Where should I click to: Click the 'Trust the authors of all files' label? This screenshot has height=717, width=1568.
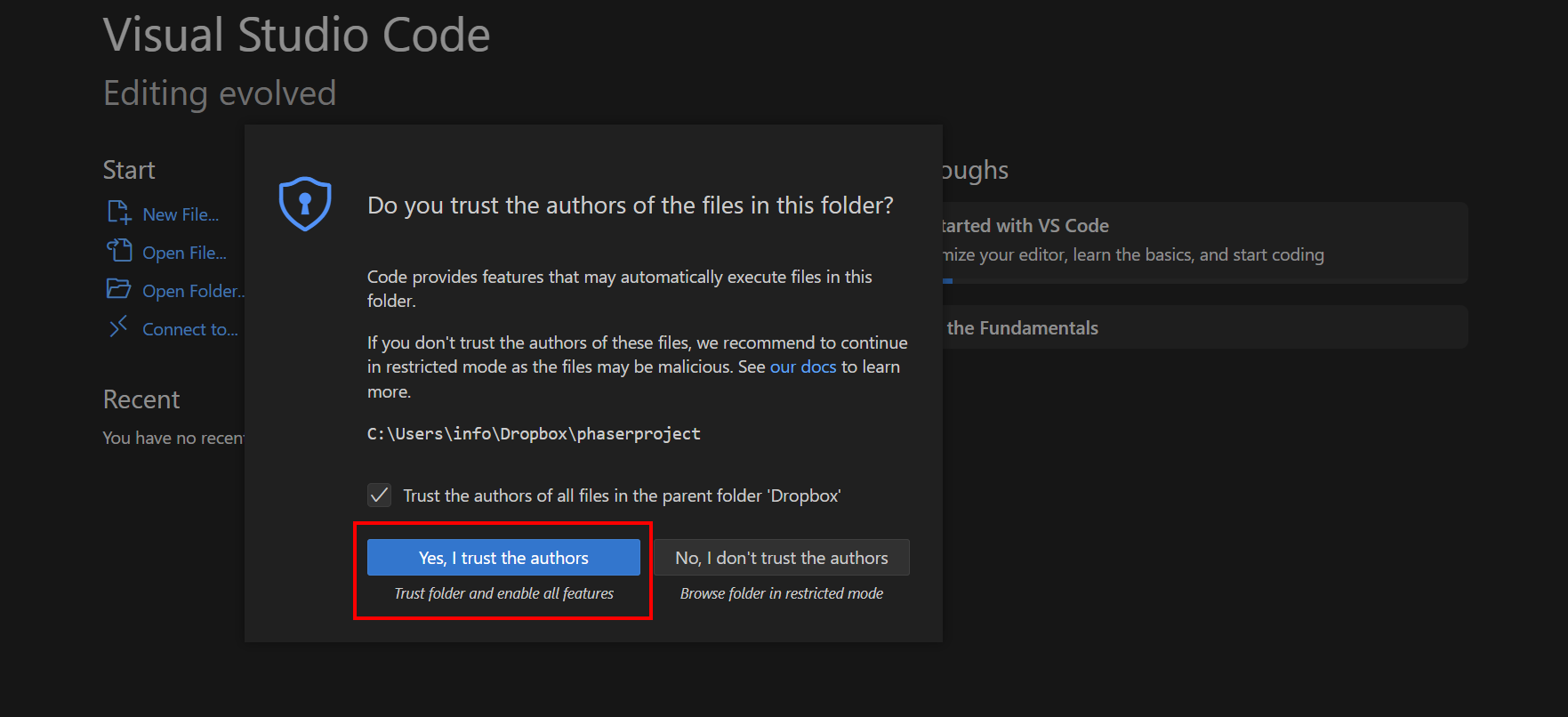click(622, 495)
